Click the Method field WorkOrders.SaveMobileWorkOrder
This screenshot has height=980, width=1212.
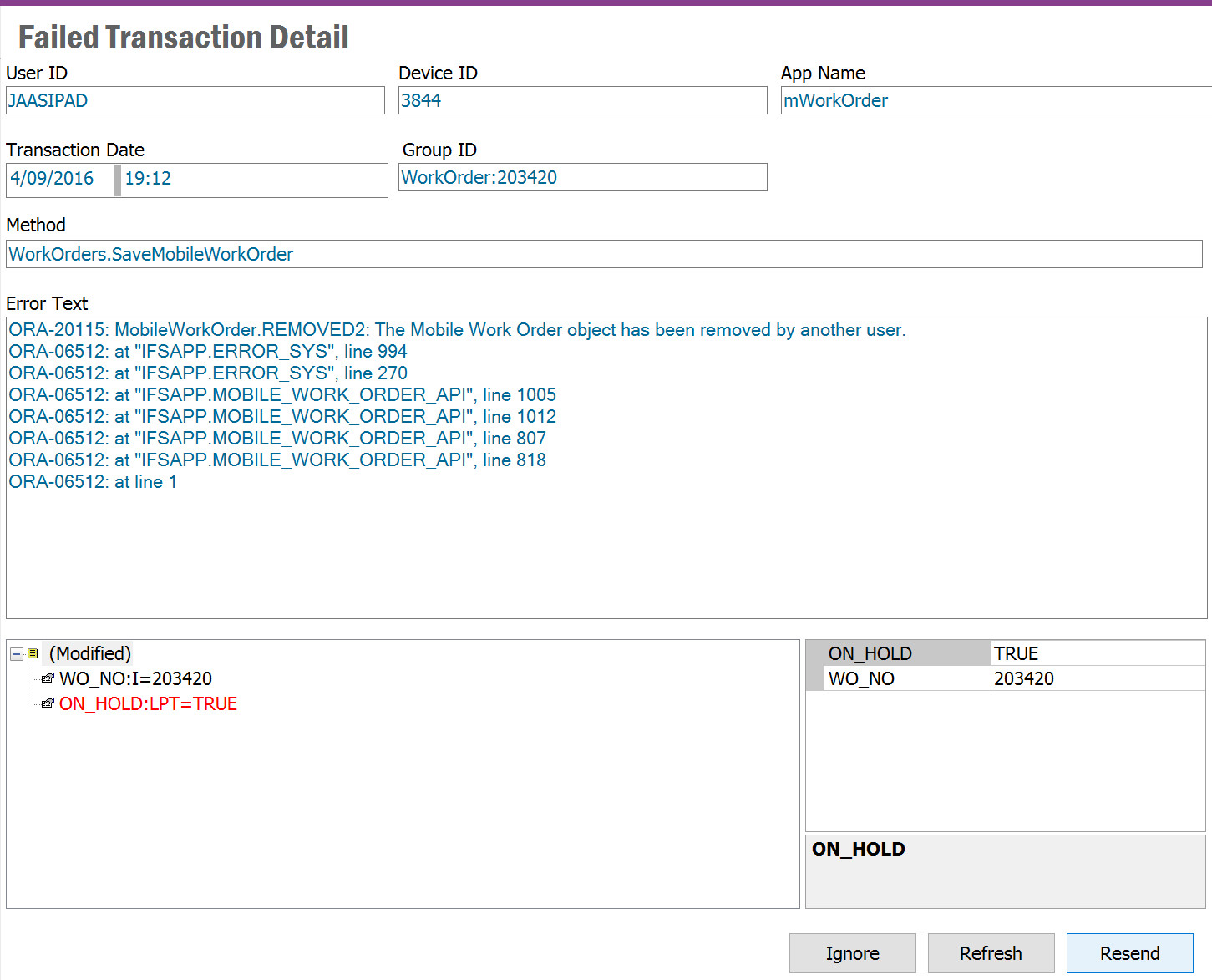click(603, 255)
